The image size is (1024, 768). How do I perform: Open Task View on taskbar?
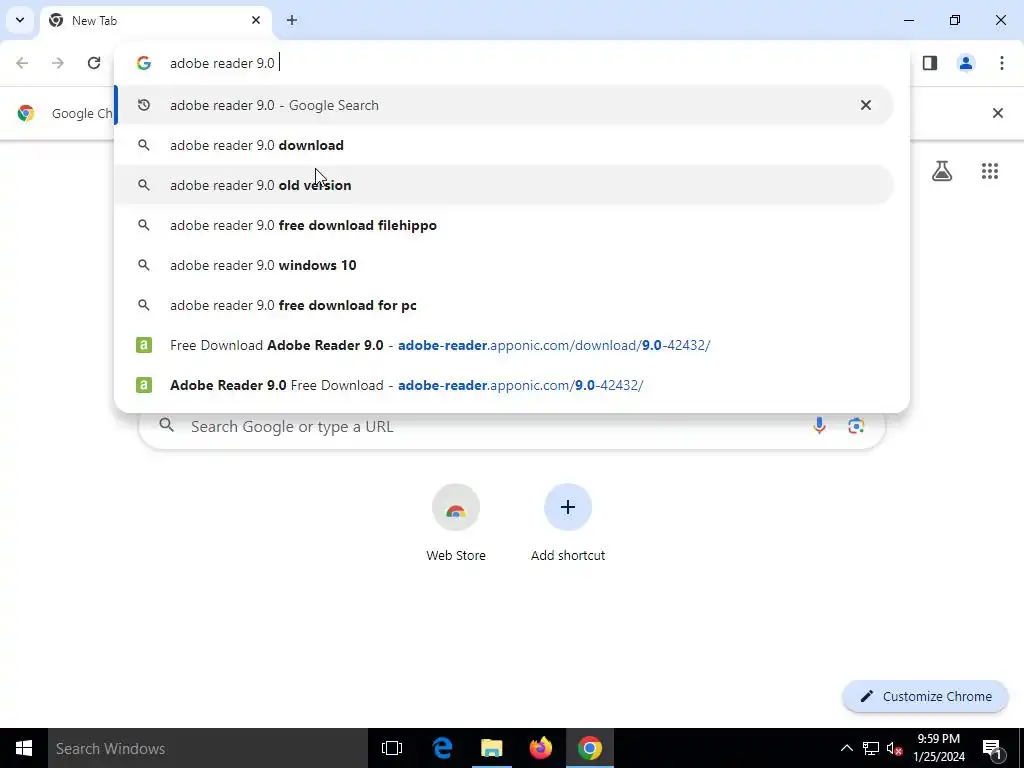(392, 748)
